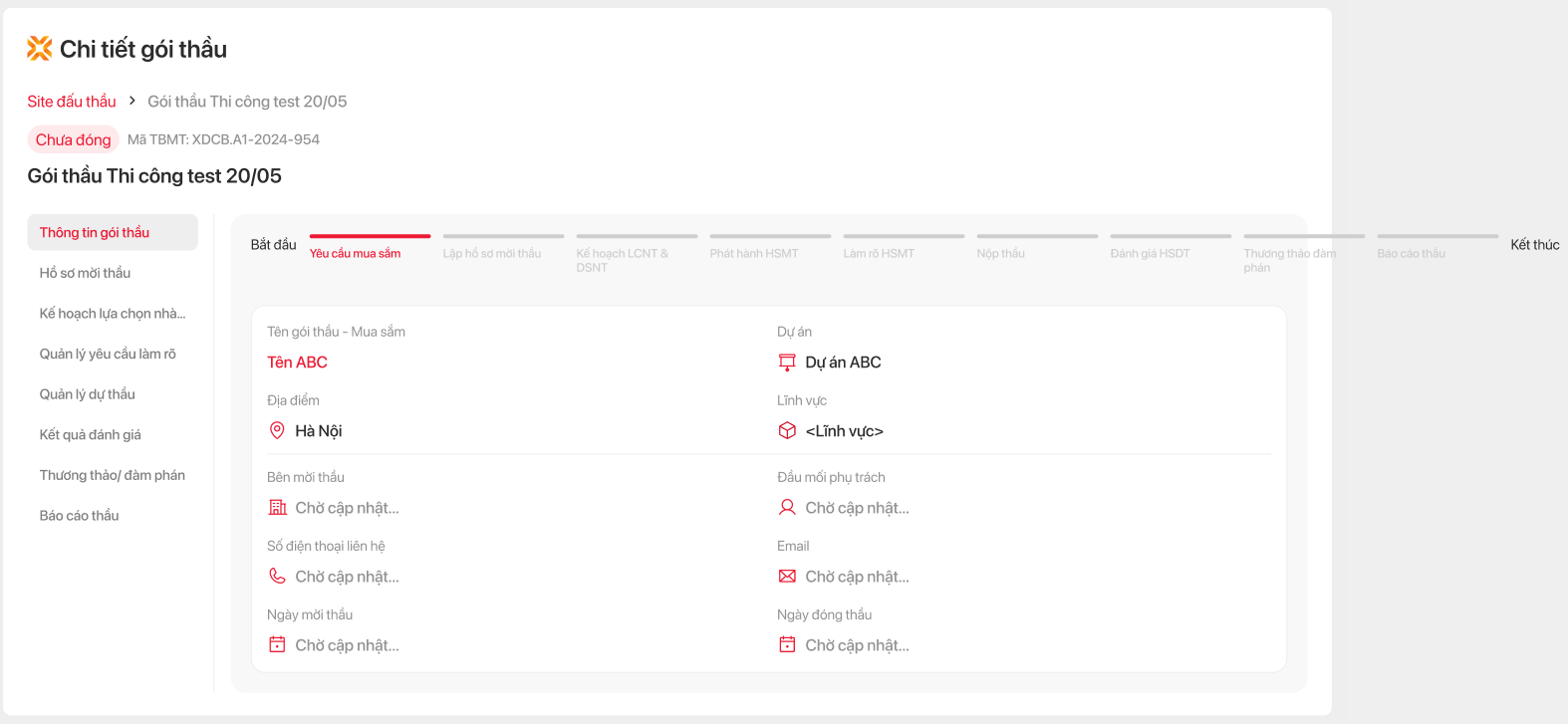
Task: Click the person icon under Đầu mối phụ trách
Action: click(787, 508)
